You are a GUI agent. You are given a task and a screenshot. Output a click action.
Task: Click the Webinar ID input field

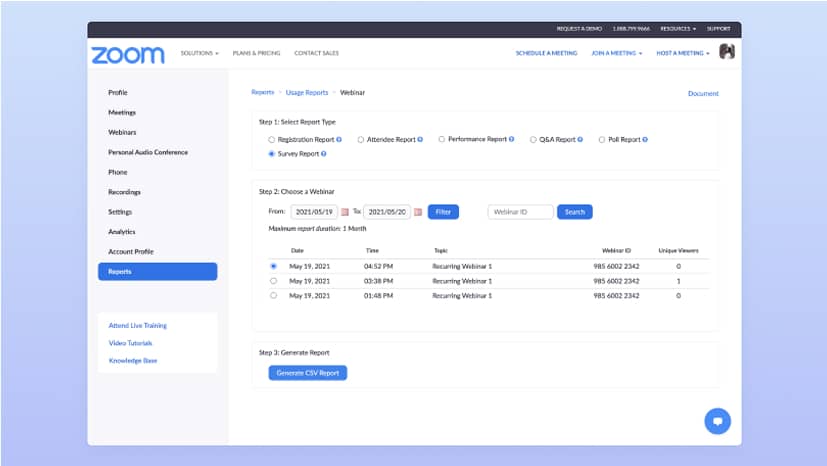point(520,212)
